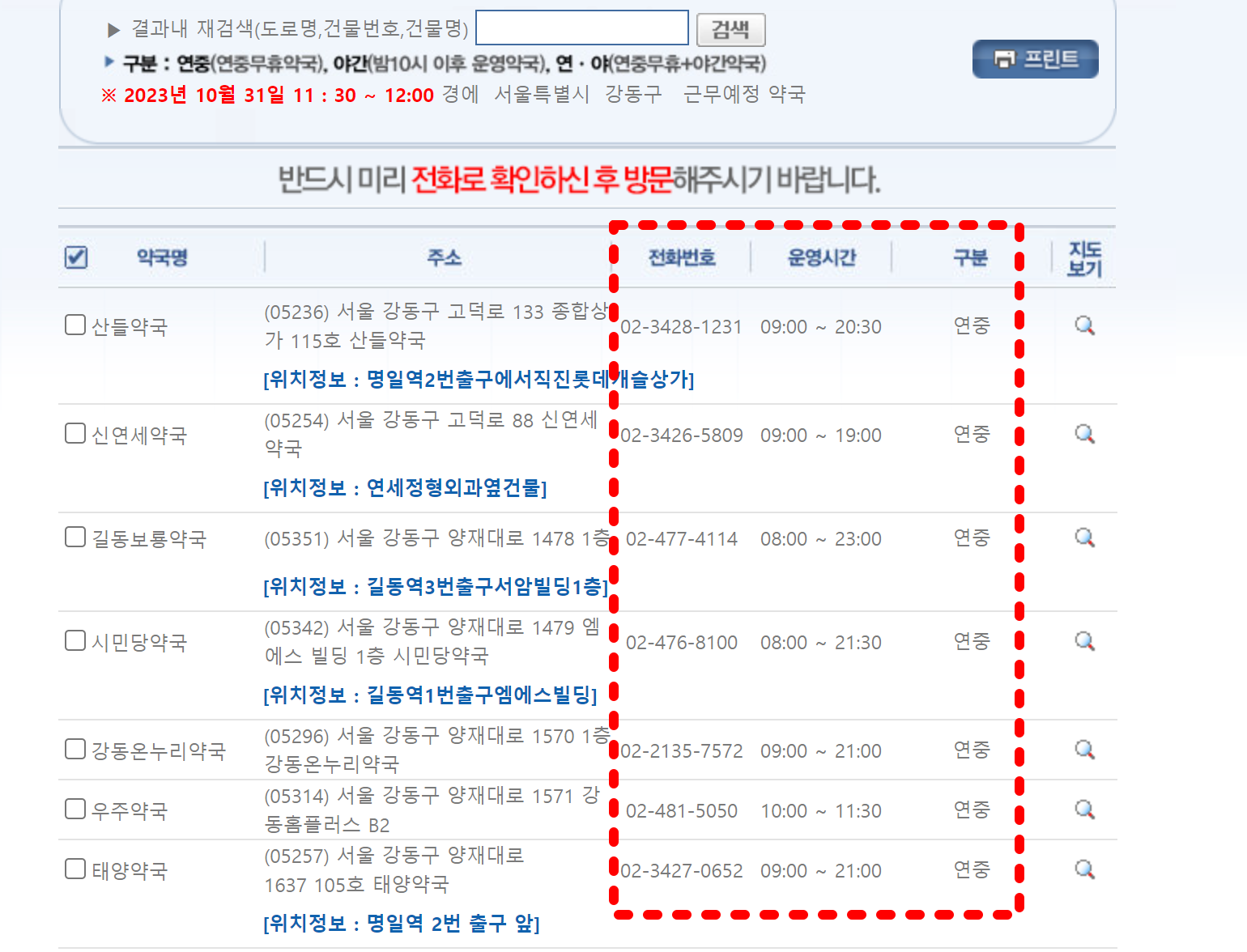
Task: Click location info 명일역2번출구에서직진롯데캐슬상가
Action: (x=479, y=379)
